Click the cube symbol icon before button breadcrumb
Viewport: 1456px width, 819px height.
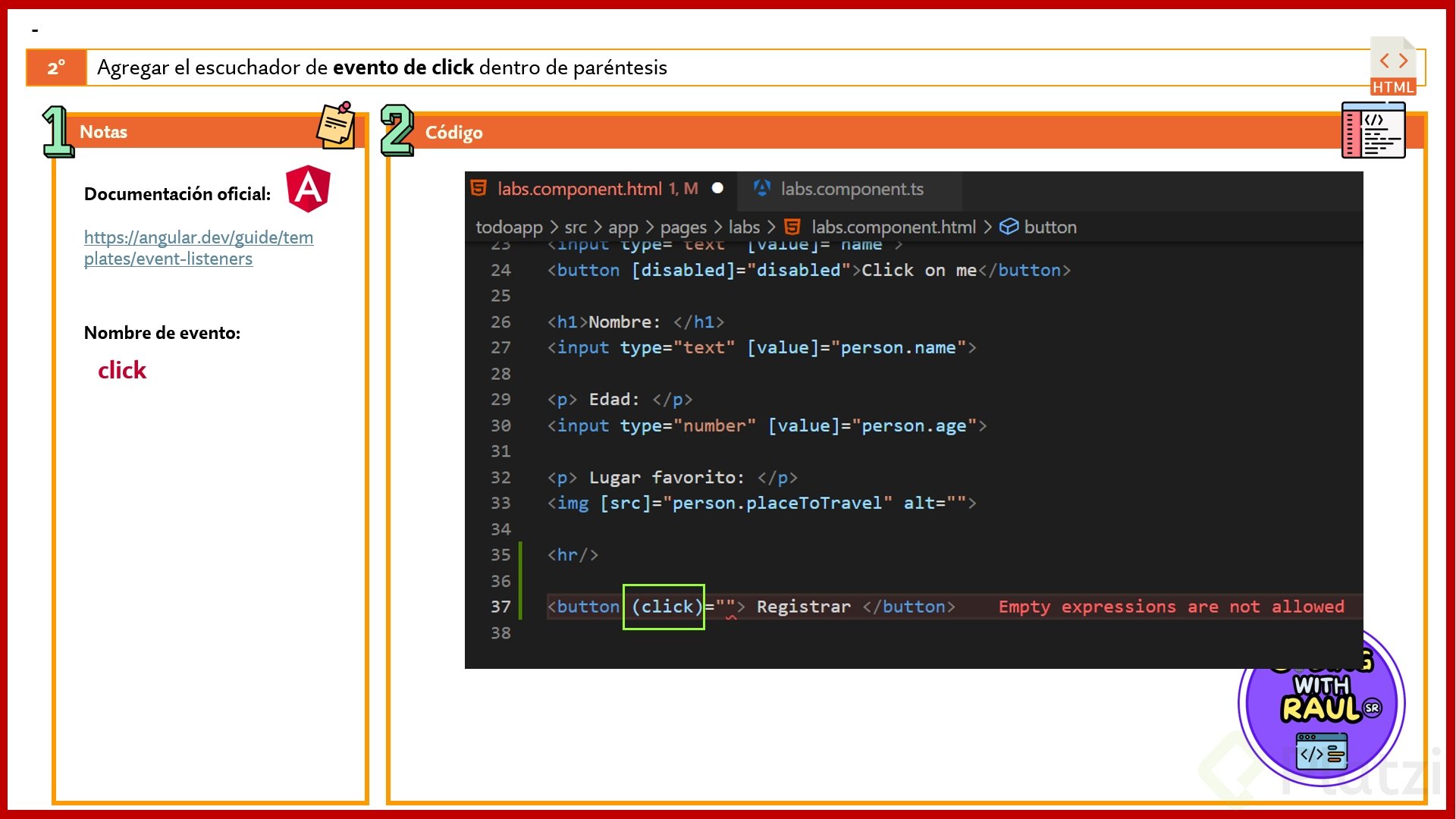pos(1009,227)
